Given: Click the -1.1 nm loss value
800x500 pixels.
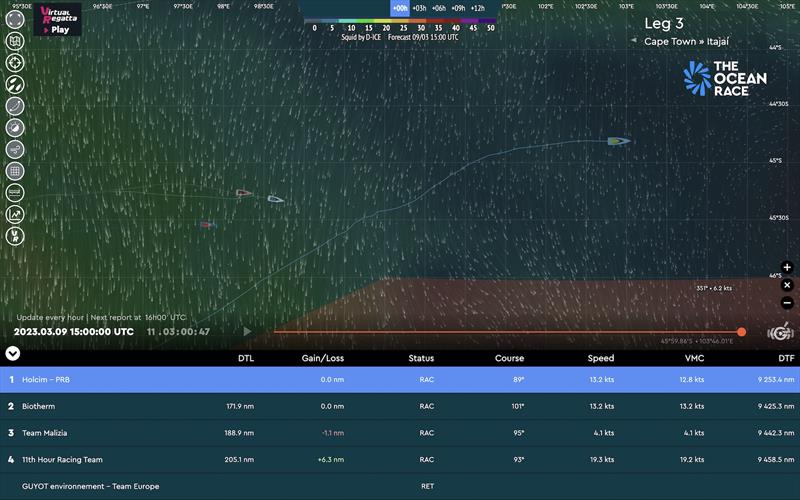Looking at the screenshot, I should coord(333,433).
